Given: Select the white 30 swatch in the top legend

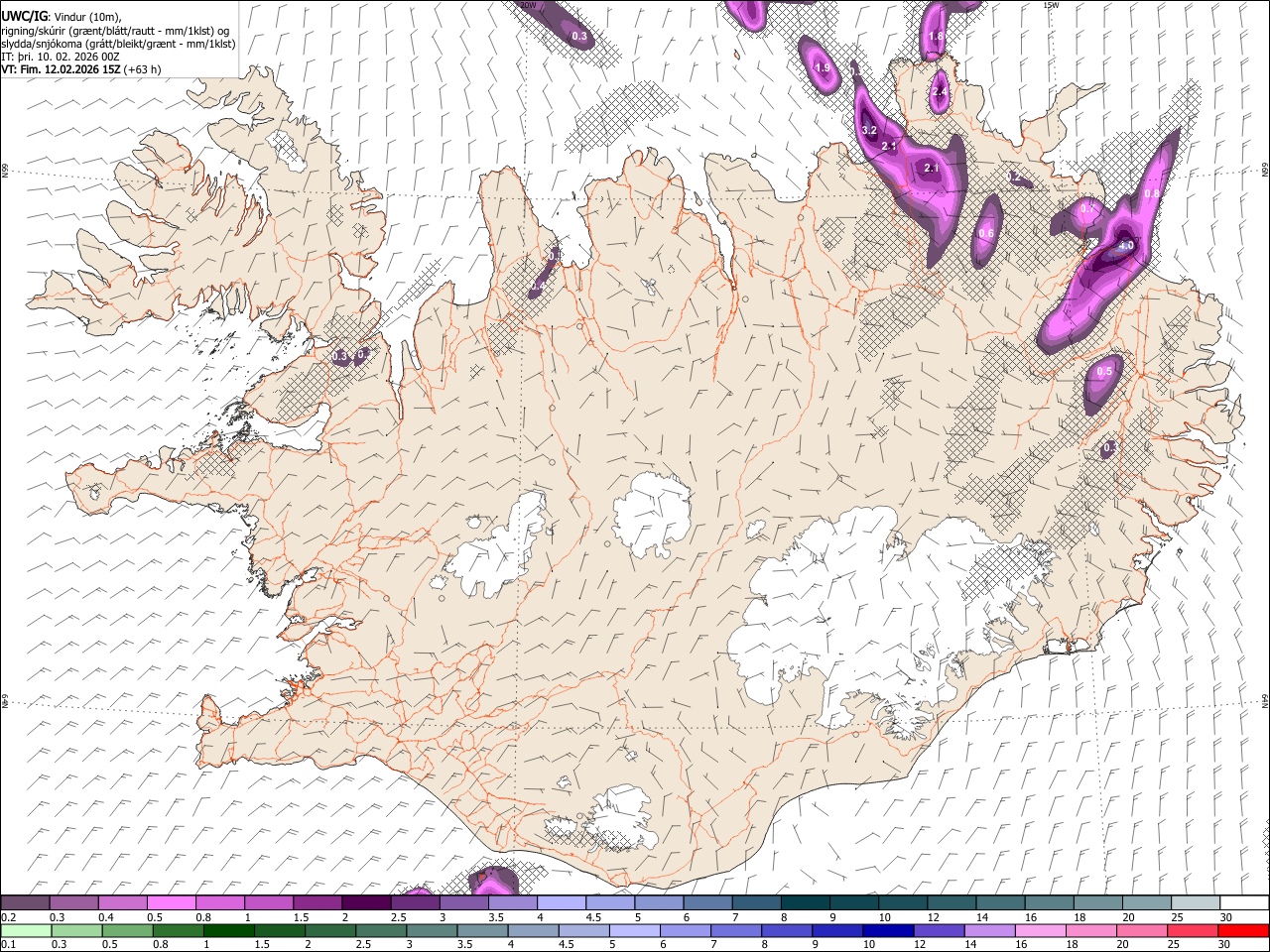Looking at the screenshot, I should pos(1244,902).
